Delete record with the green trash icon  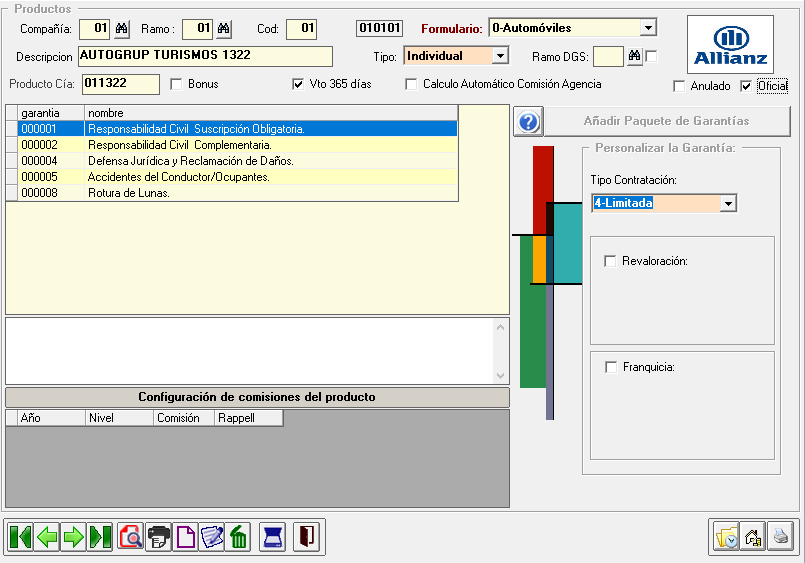[x=238, y=537]
